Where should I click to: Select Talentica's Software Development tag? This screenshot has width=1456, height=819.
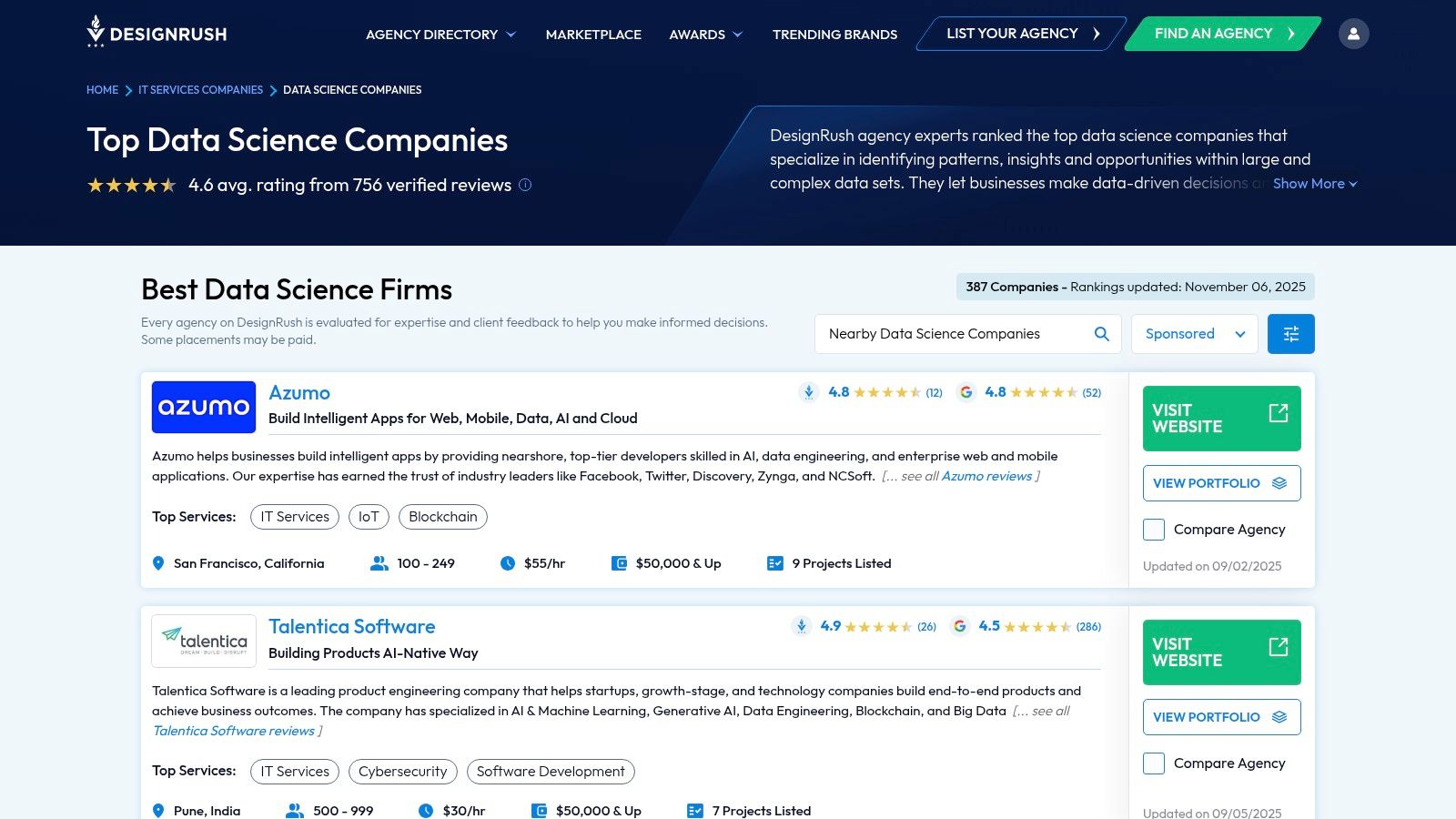[x=551, y=772]
